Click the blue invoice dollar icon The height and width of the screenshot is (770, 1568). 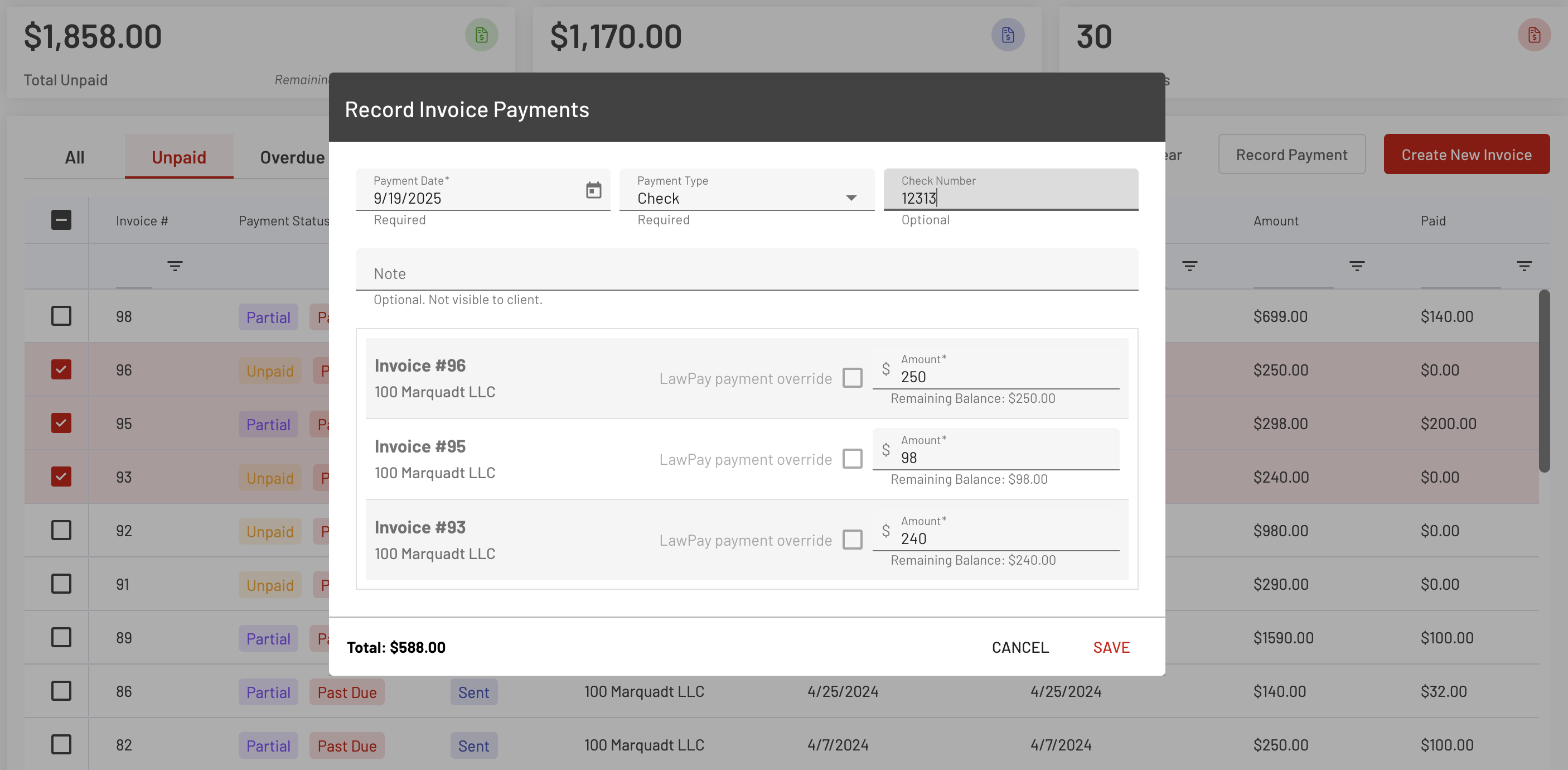(x=1008, y=35)
